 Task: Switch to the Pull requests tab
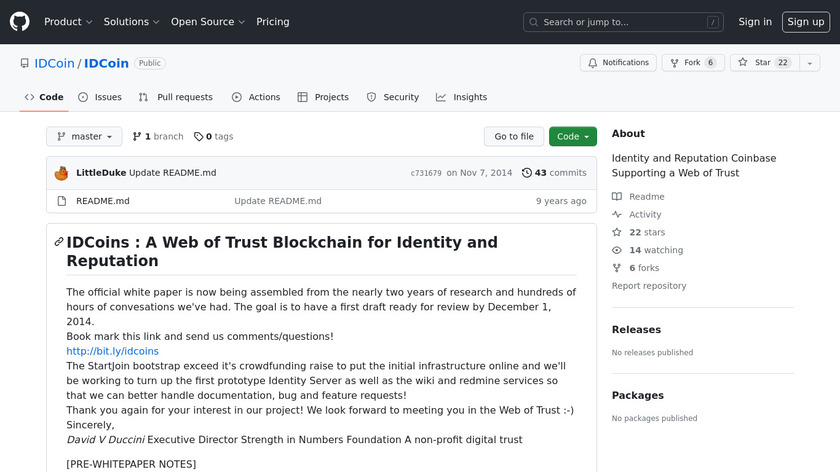pyautogui.click(x=176, y=97)
